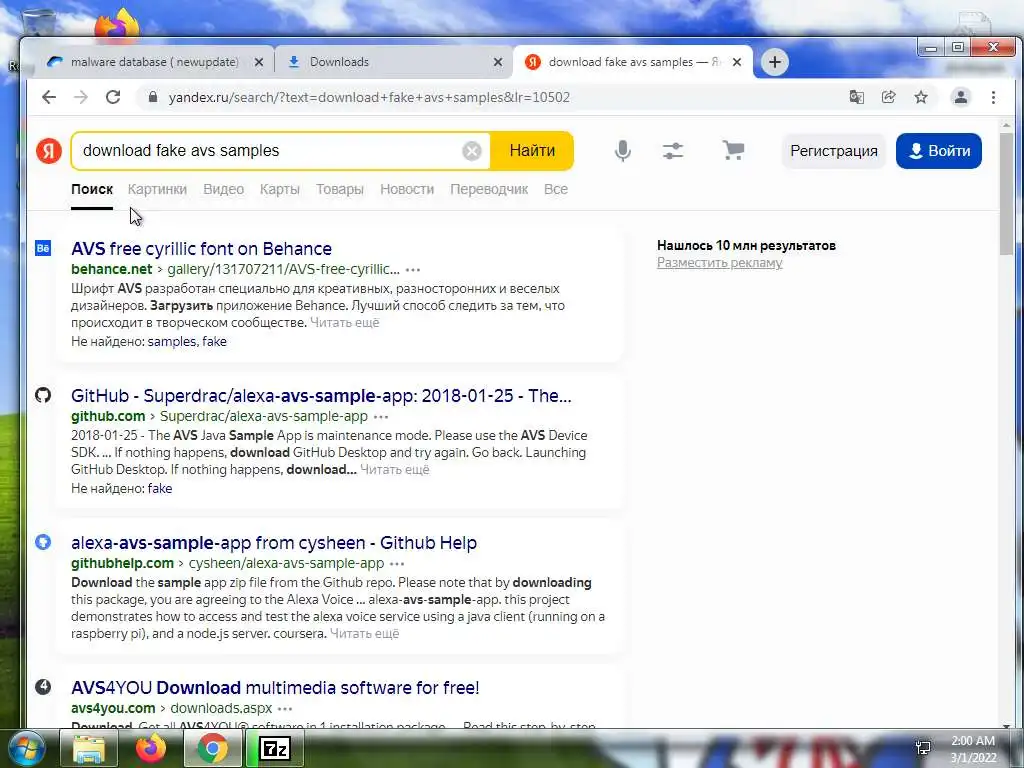The height and width of the screenshot is (768, 1024).
Task: Select the Карты search category
Action: pyautogui.click(x=280, y=189)
